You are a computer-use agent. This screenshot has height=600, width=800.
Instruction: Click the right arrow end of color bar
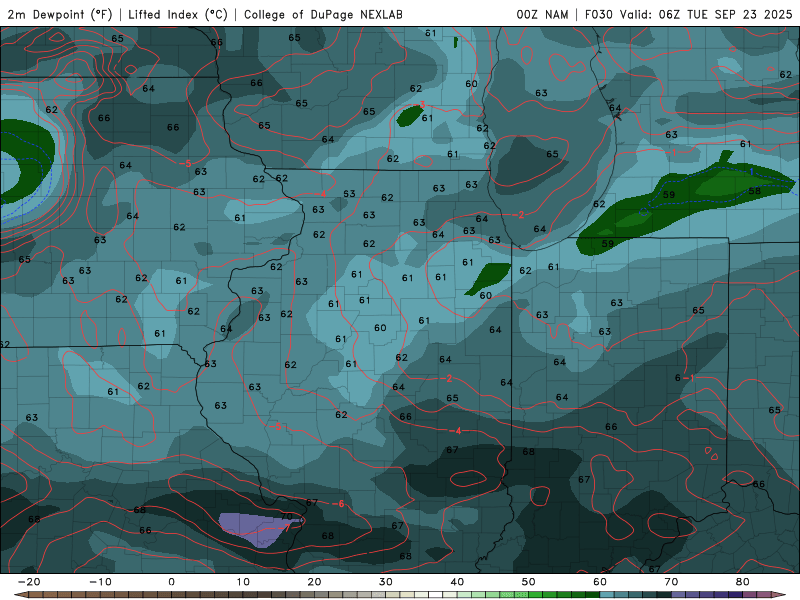coord(778,595)
